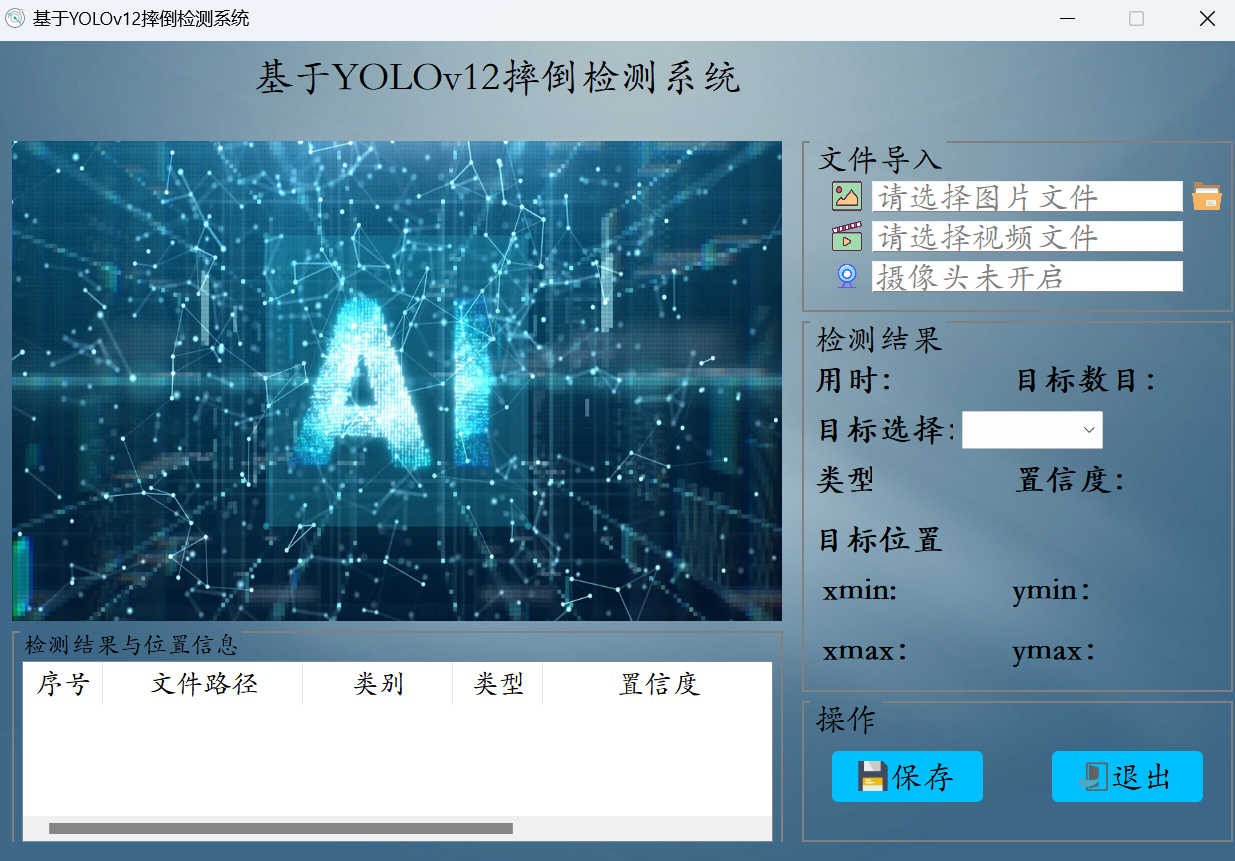Click the xmin label
Viewport: 1235px width, 861px height.
860,591
